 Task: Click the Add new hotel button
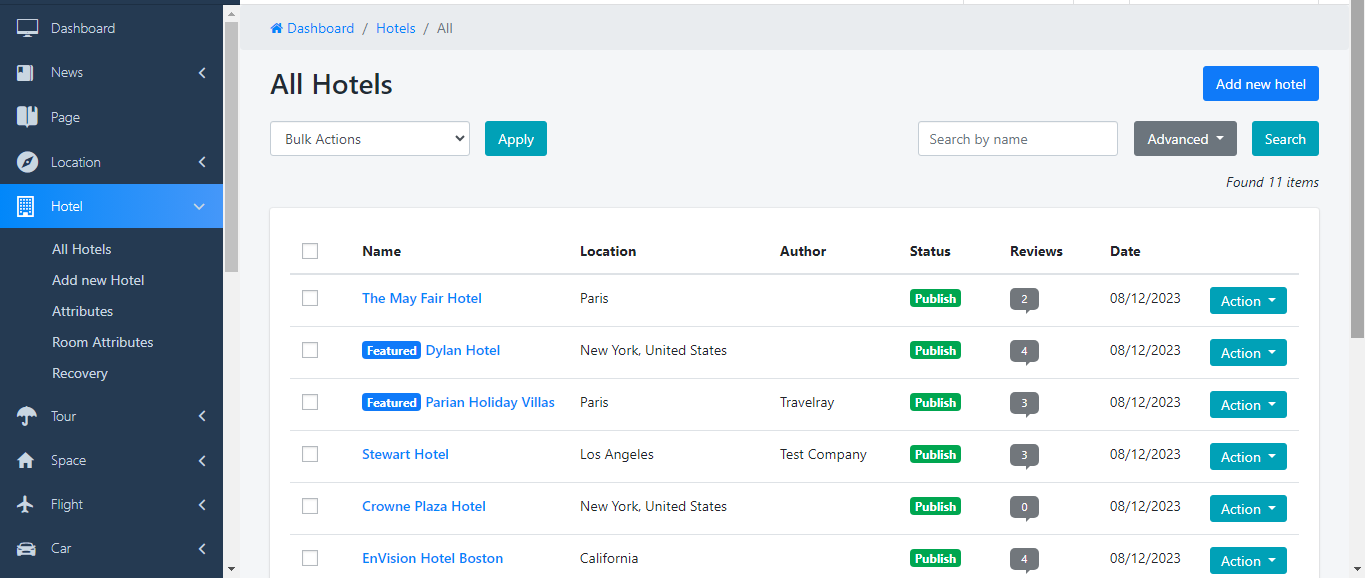click(1260, 83)
